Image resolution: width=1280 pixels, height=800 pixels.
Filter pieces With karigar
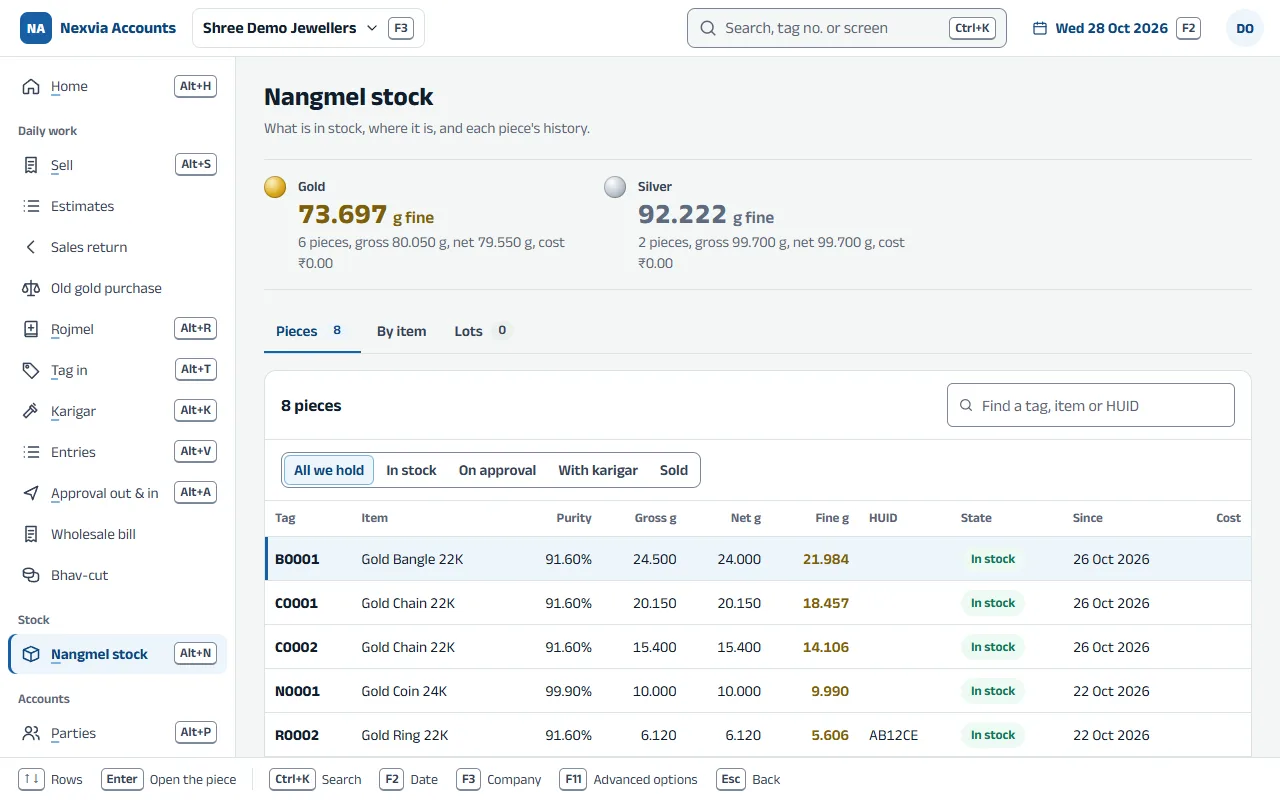tap(598, 470)
